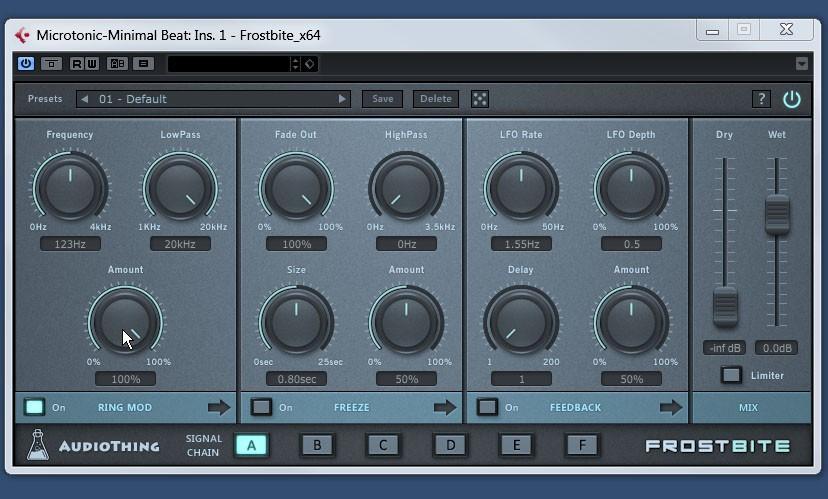Enable the Feedback On switch
The width and height of the screenshot is (828, 499).
pyautogui.click(x=487, y=407)
